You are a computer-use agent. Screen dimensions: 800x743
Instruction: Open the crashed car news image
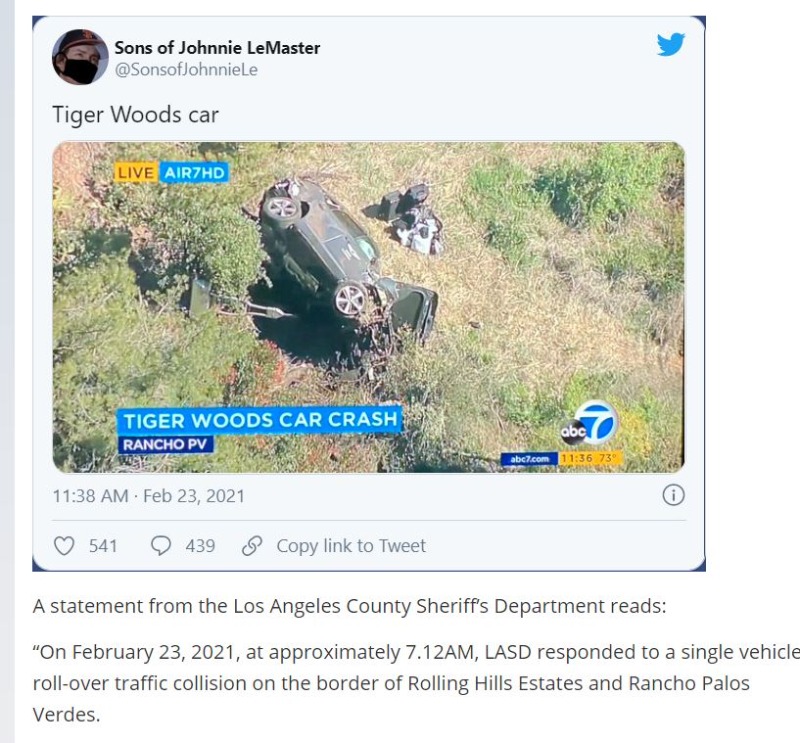(x=368, y=307)
